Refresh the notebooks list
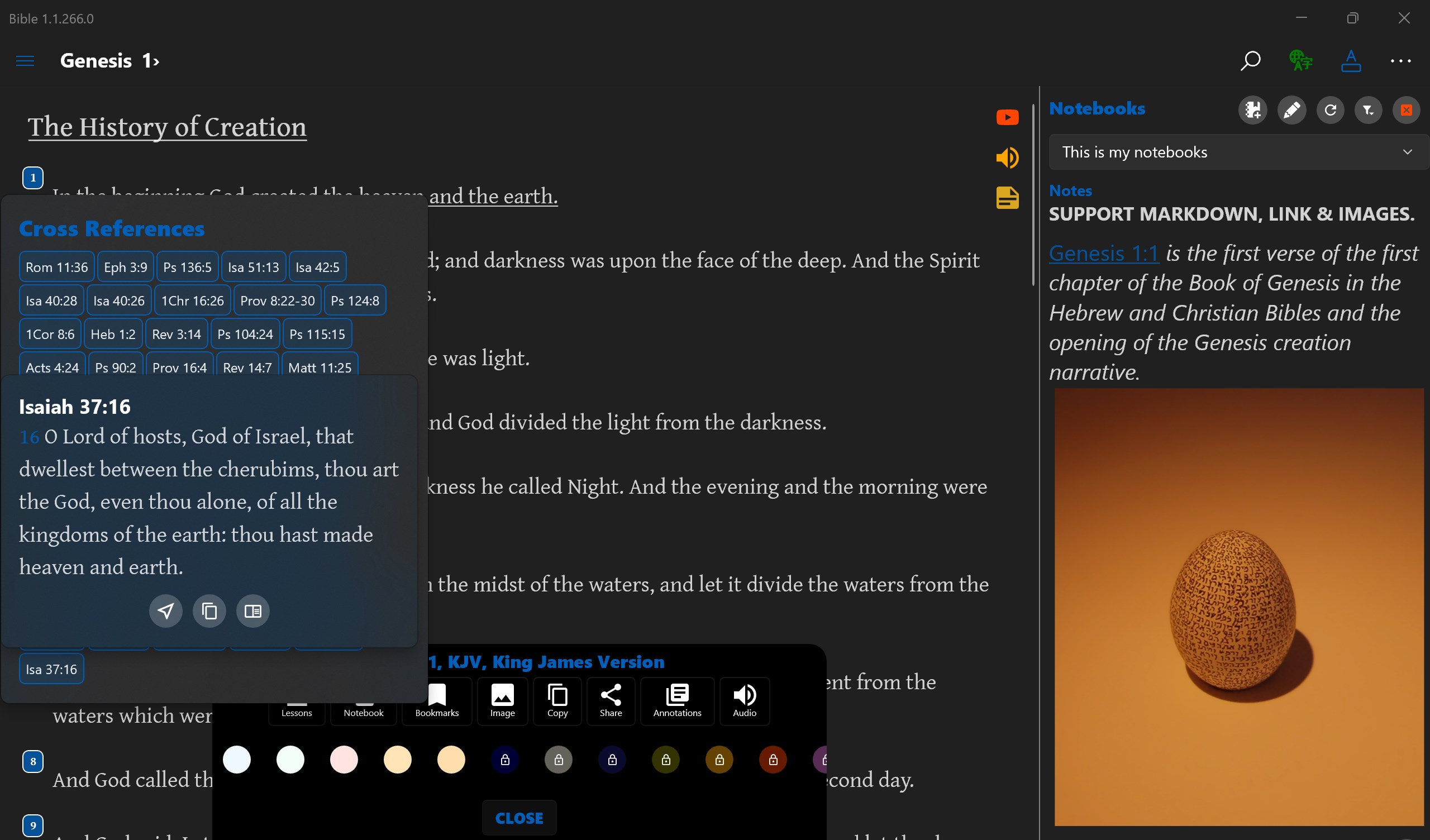 pos(1331,109)
